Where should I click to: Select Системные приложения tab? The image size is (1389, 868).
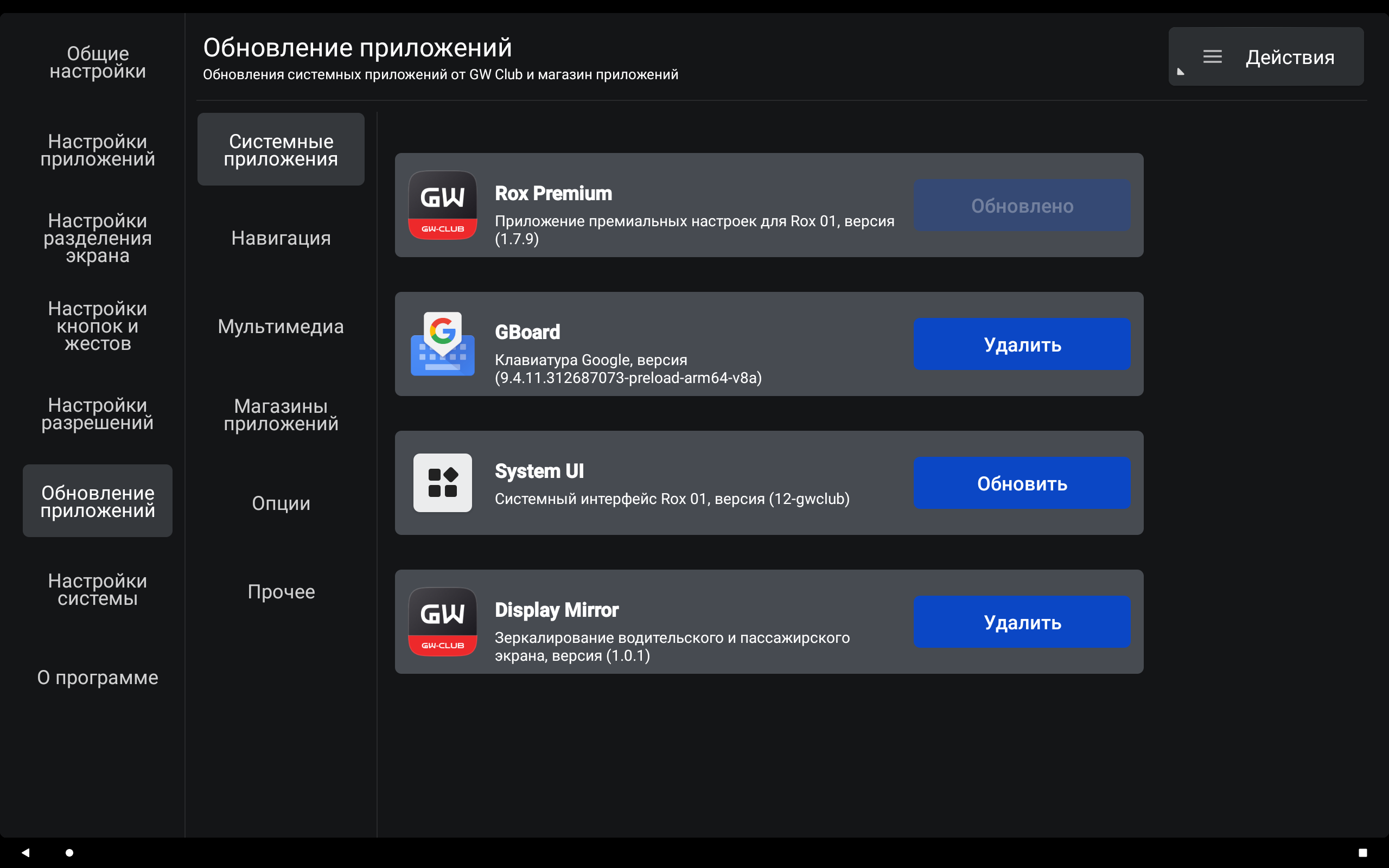(x=281, y=149)
